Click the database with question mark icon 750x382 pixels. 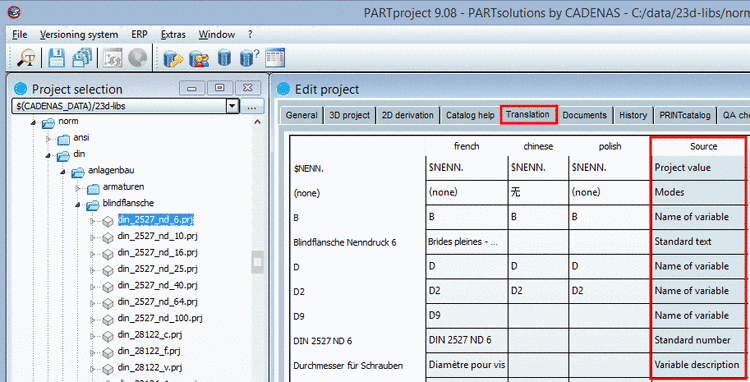click(249, 58)
